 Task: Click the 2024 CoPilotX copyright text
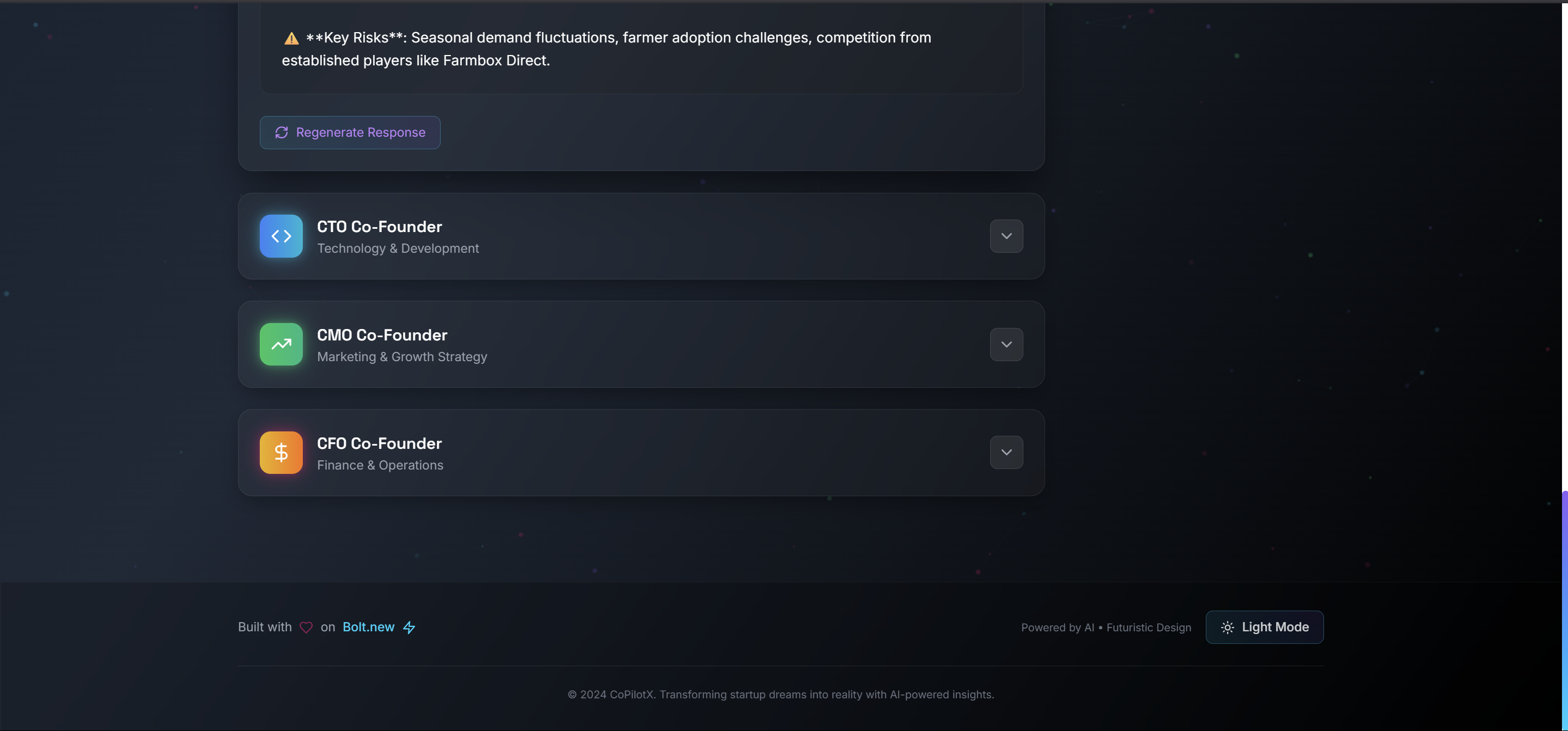(780, 695)
